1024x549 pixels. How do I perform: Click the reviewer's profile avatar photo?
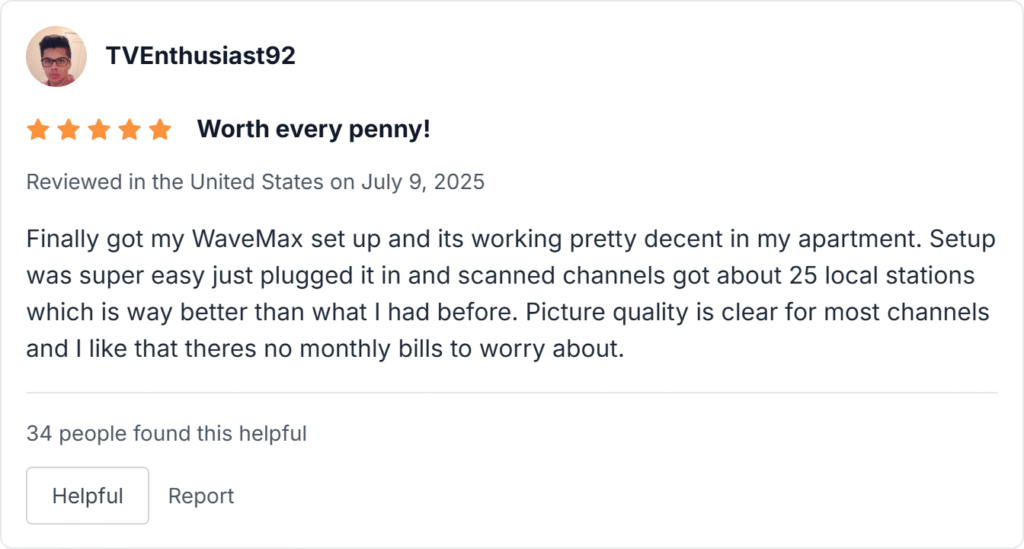[x=56, y=56]
